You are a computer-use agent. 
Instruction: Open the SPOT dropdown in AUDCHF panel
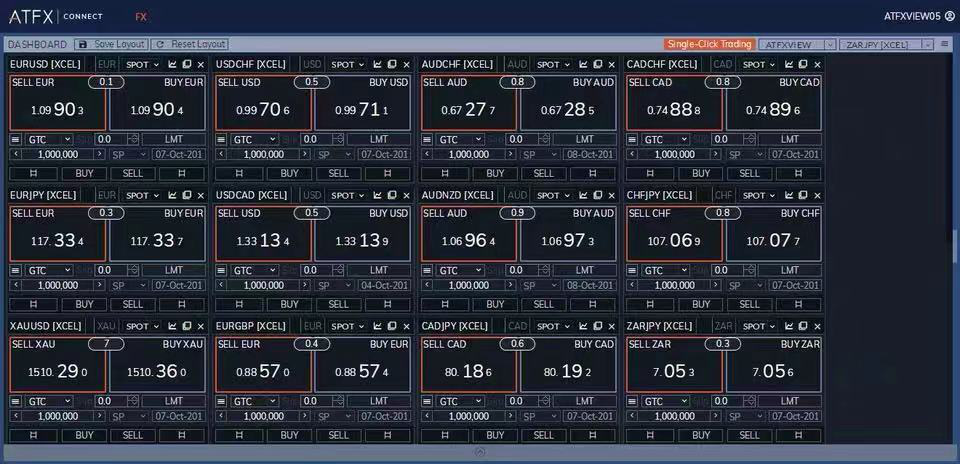(x=553, y=64)
